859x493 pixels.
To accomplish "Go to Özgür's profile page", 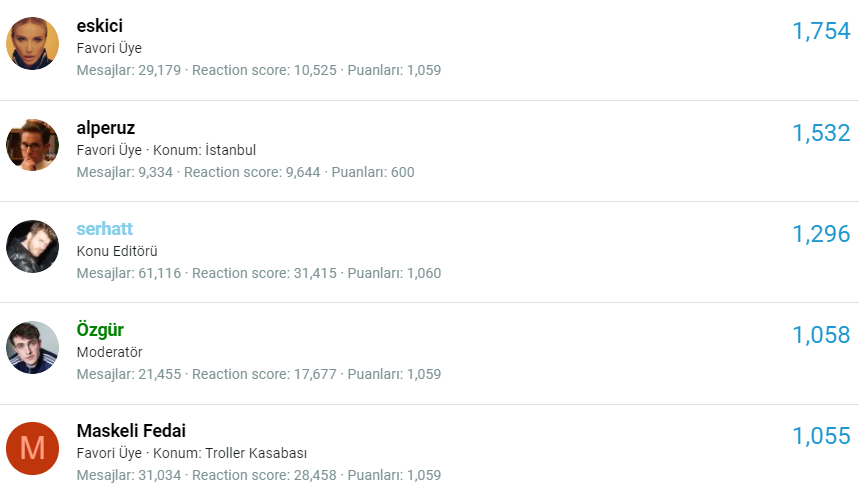I will tap(100, 330).
